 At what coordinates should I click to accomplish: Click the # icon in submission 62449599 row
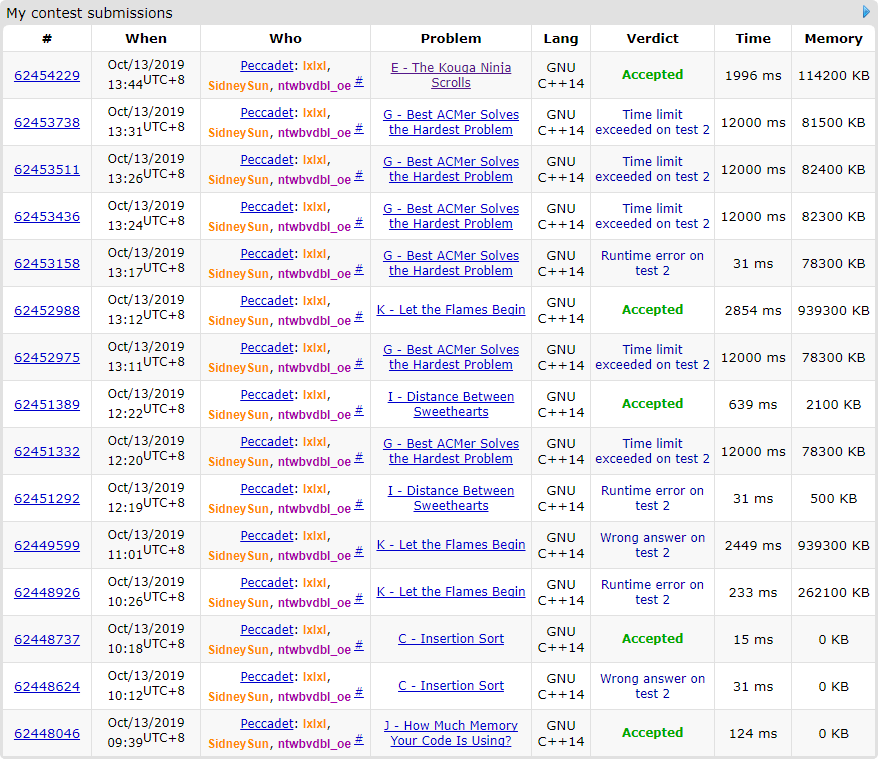(x=359, y=552)
